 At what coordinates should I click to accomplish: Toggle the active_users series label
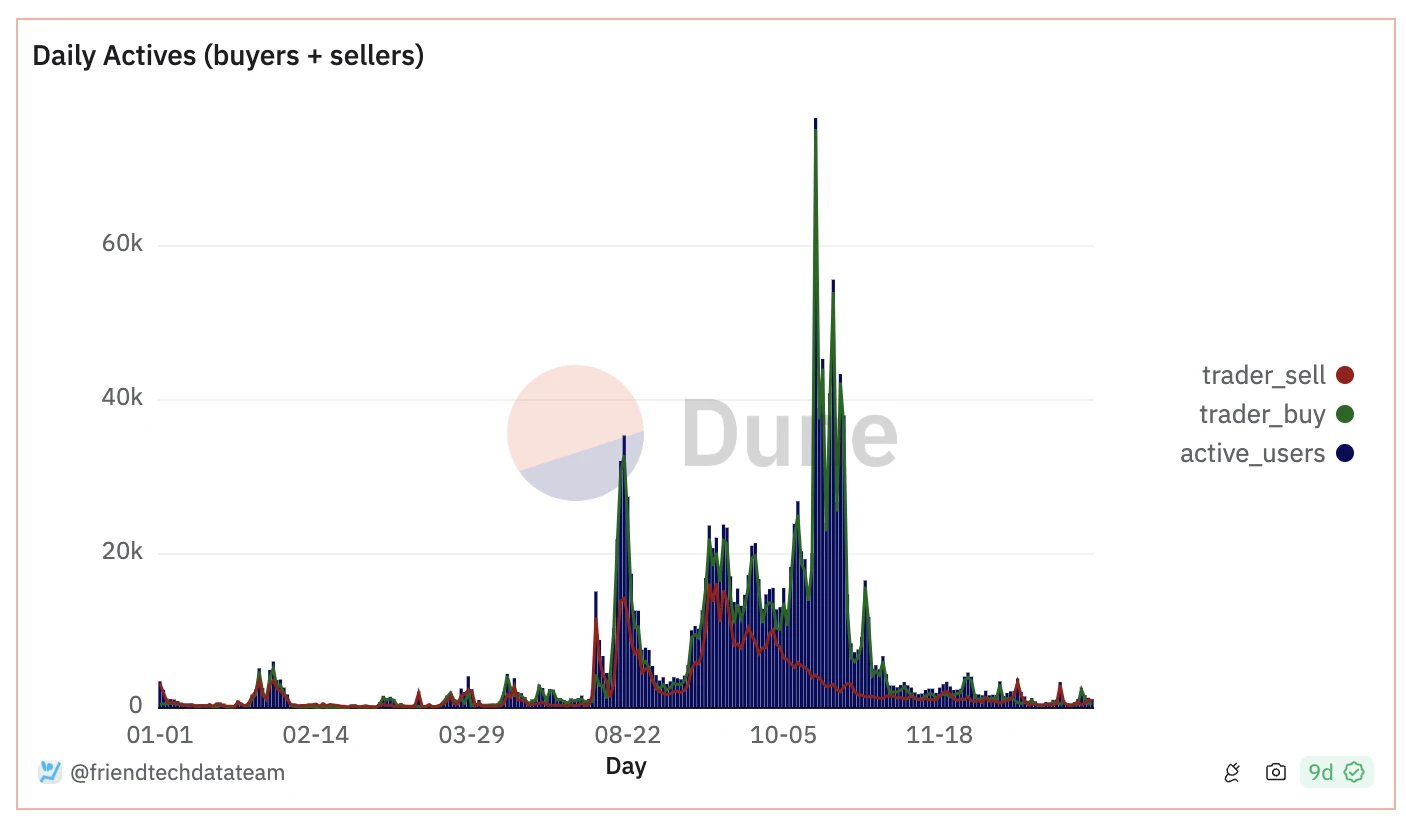1252,453
